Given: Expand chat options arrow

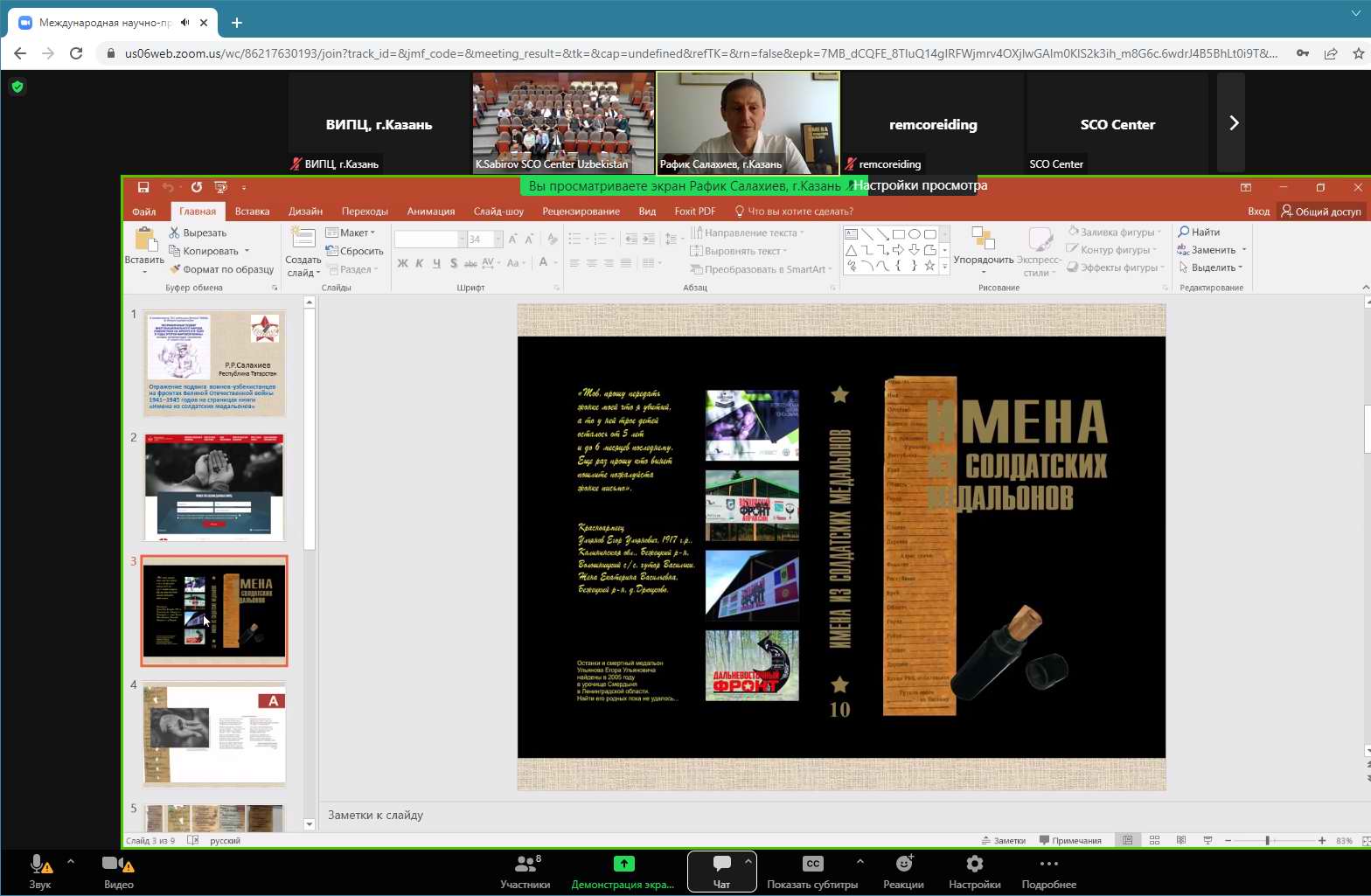Looking at the screenshot, I should 748,861.
